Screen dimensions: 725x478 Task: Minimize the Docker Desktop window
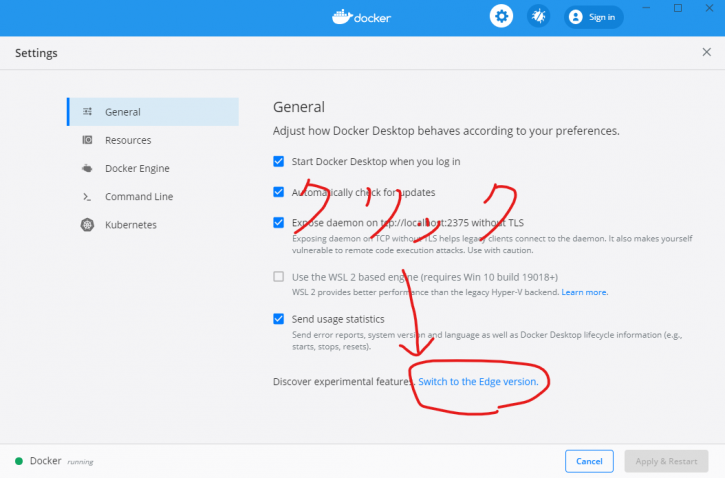[646, 8]
